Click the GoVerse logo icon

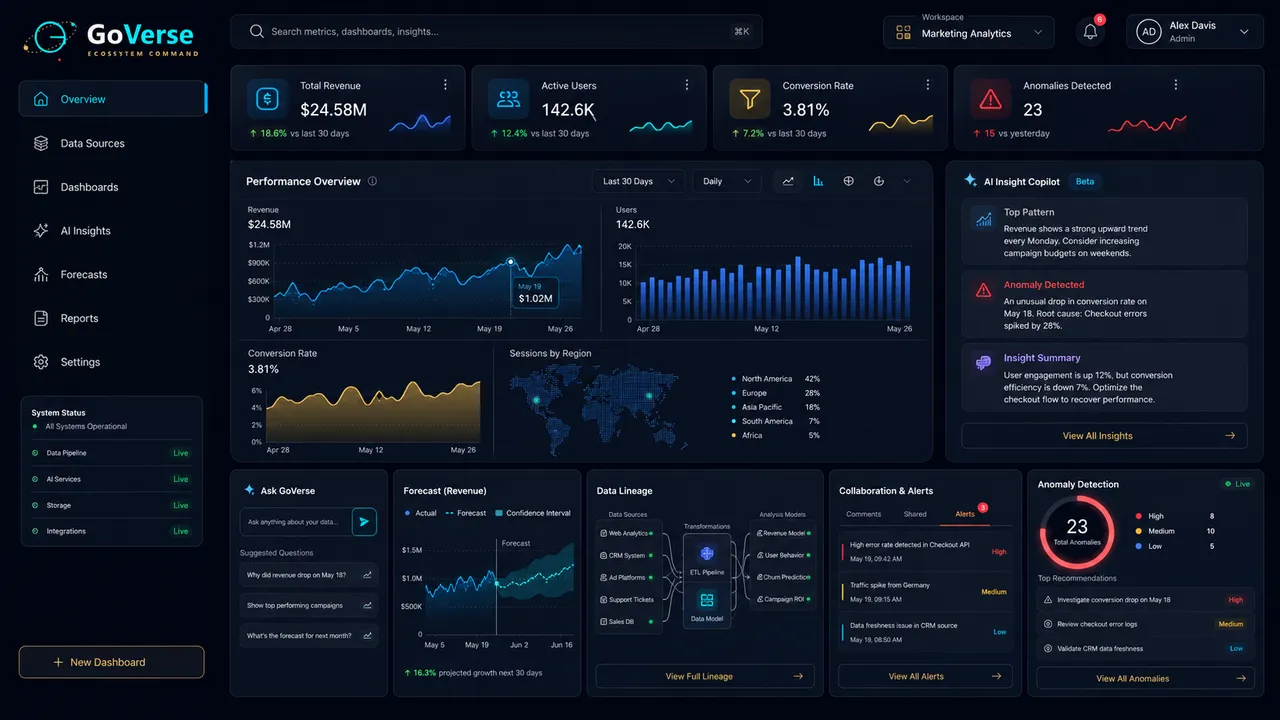(50, 38)
